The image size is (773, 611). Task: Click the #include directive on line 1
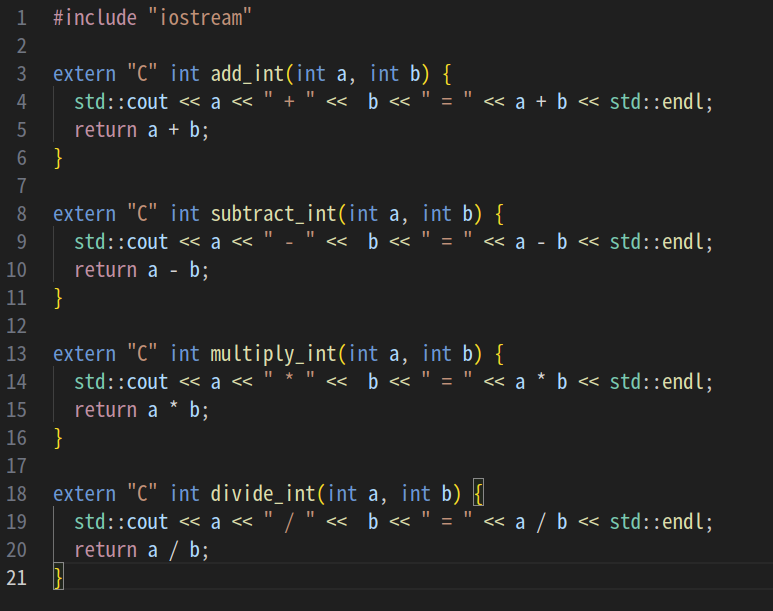[x=95, y=18]
